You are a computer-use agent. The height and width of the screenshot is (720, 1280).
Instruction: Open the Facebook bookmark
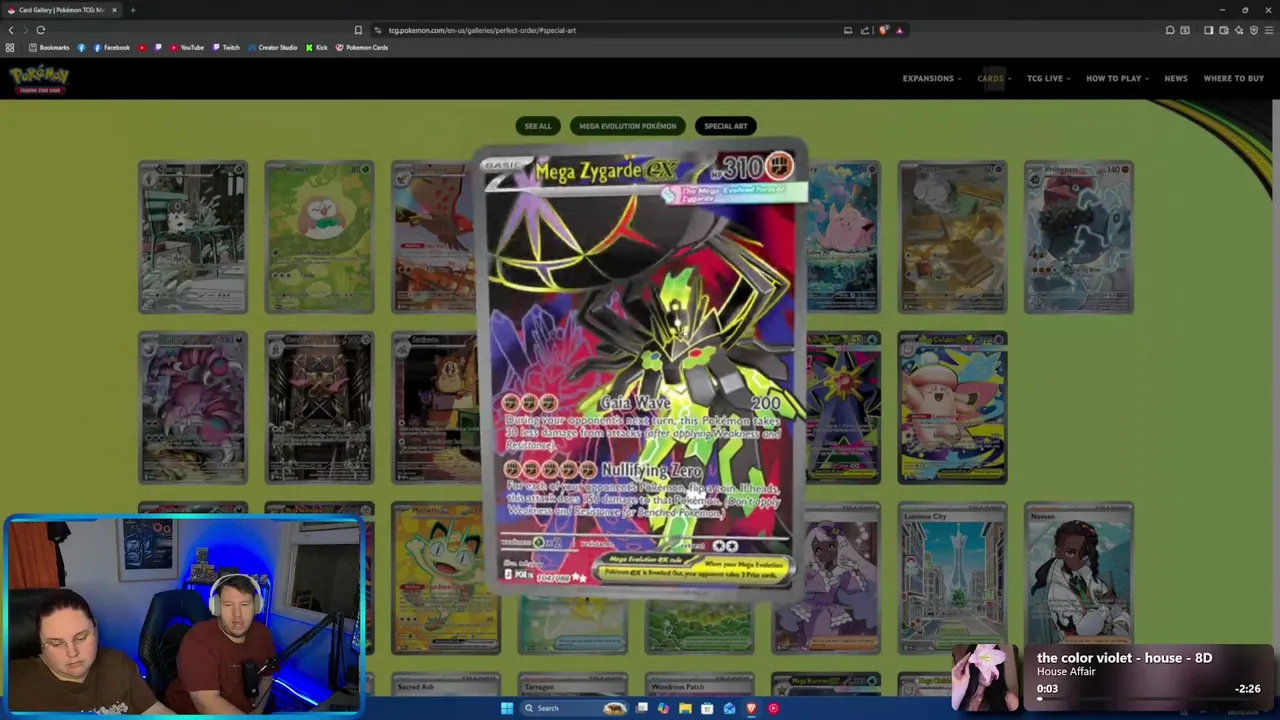coord(110,47)
